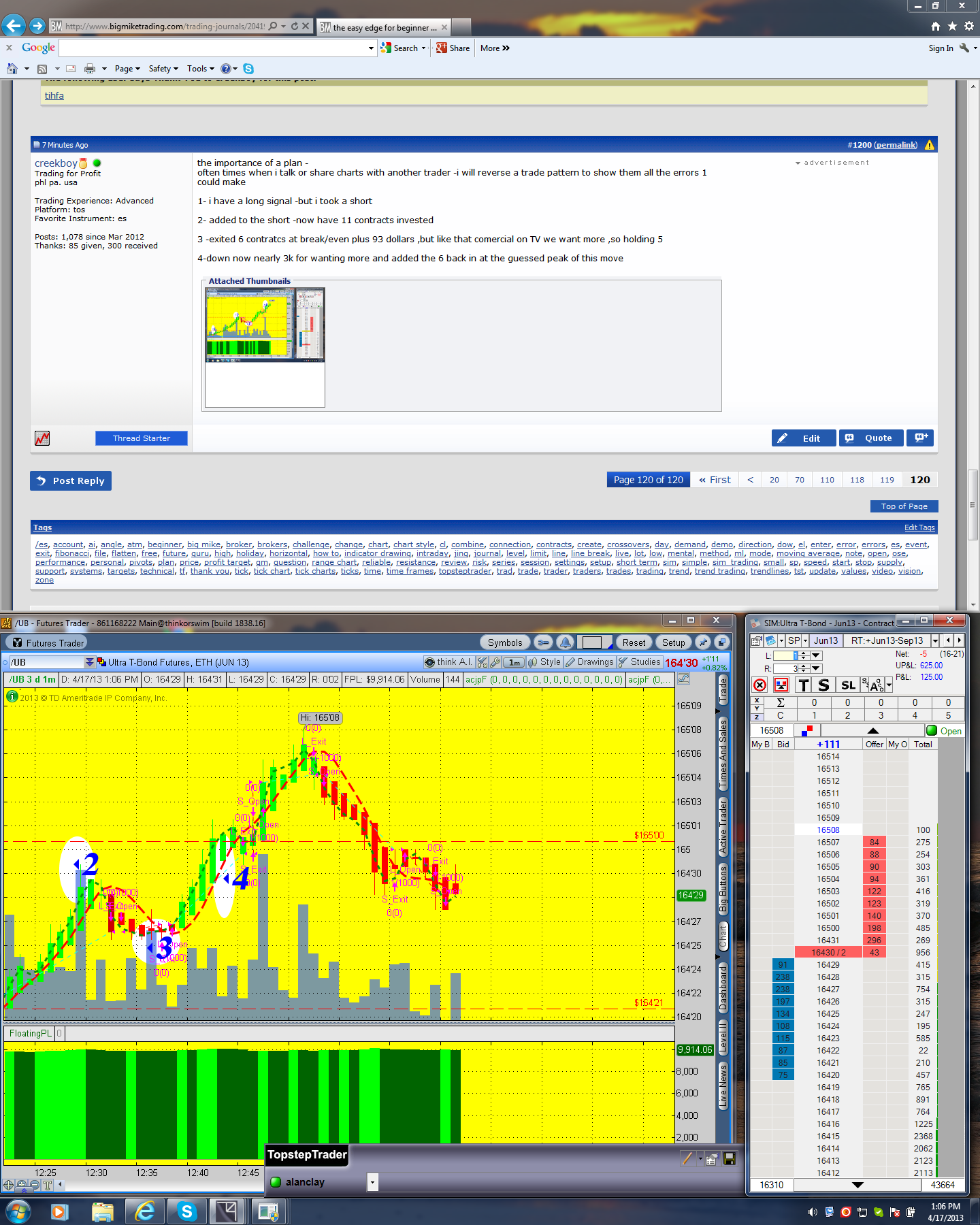
Task: Toggle the red-blue ladder centering button
Action: [807, 731]
